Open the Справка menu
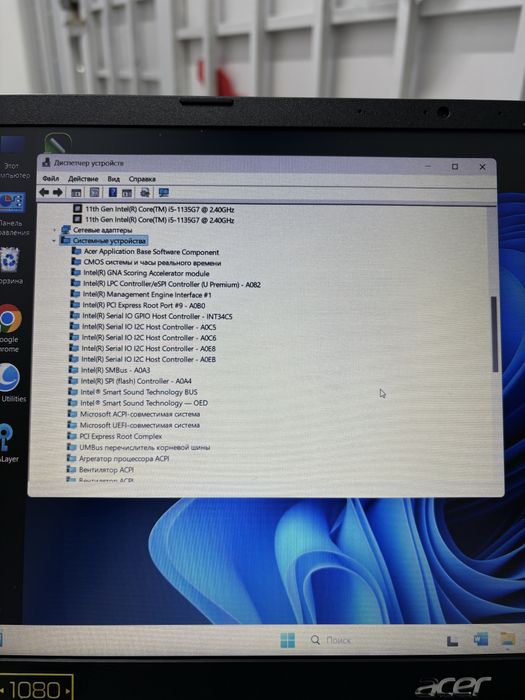This screenshot has width=525, height=700. point(142,179)
